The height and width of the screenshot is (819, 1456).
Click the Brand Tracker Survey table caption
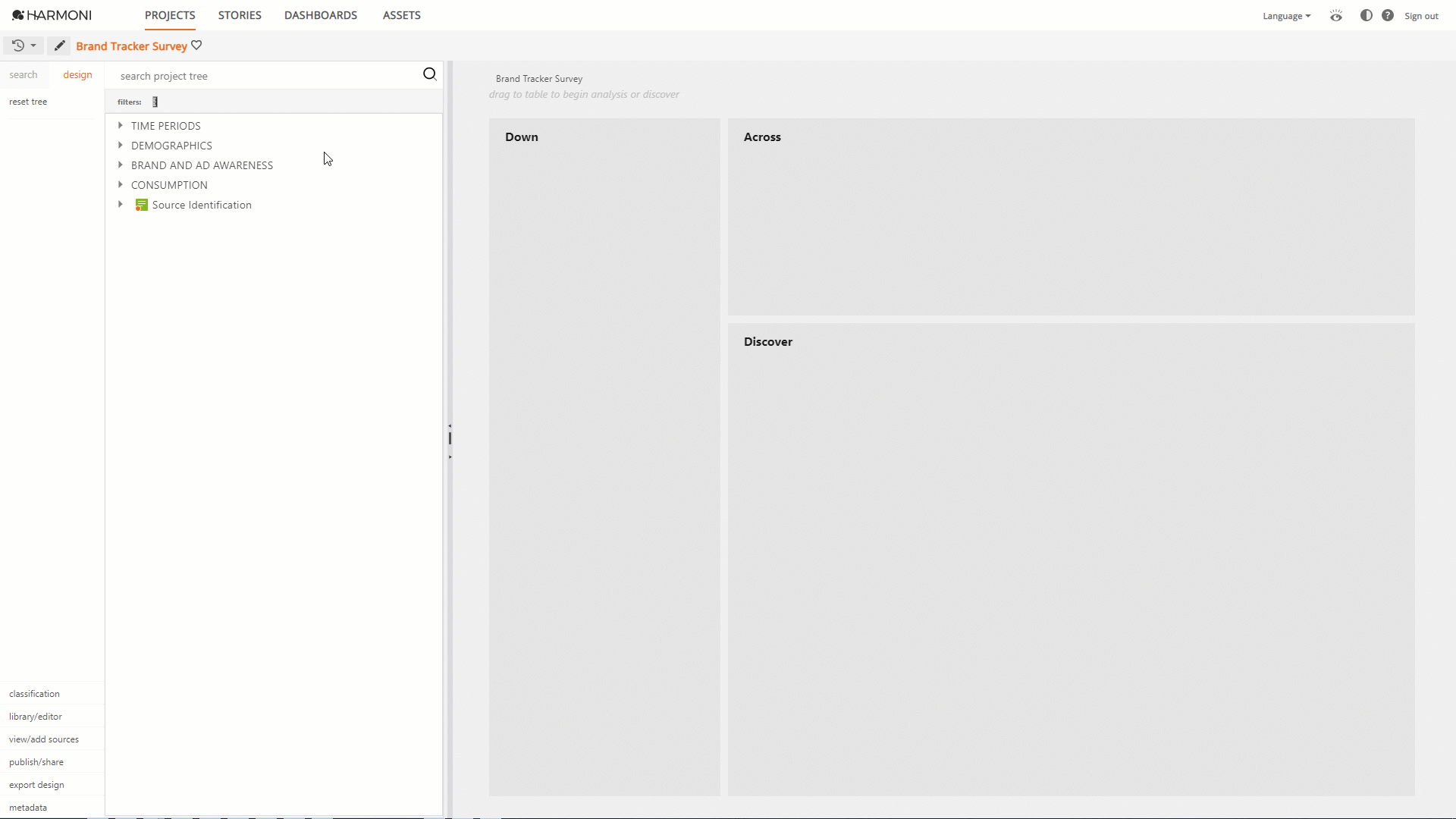(x=539, y=79)
